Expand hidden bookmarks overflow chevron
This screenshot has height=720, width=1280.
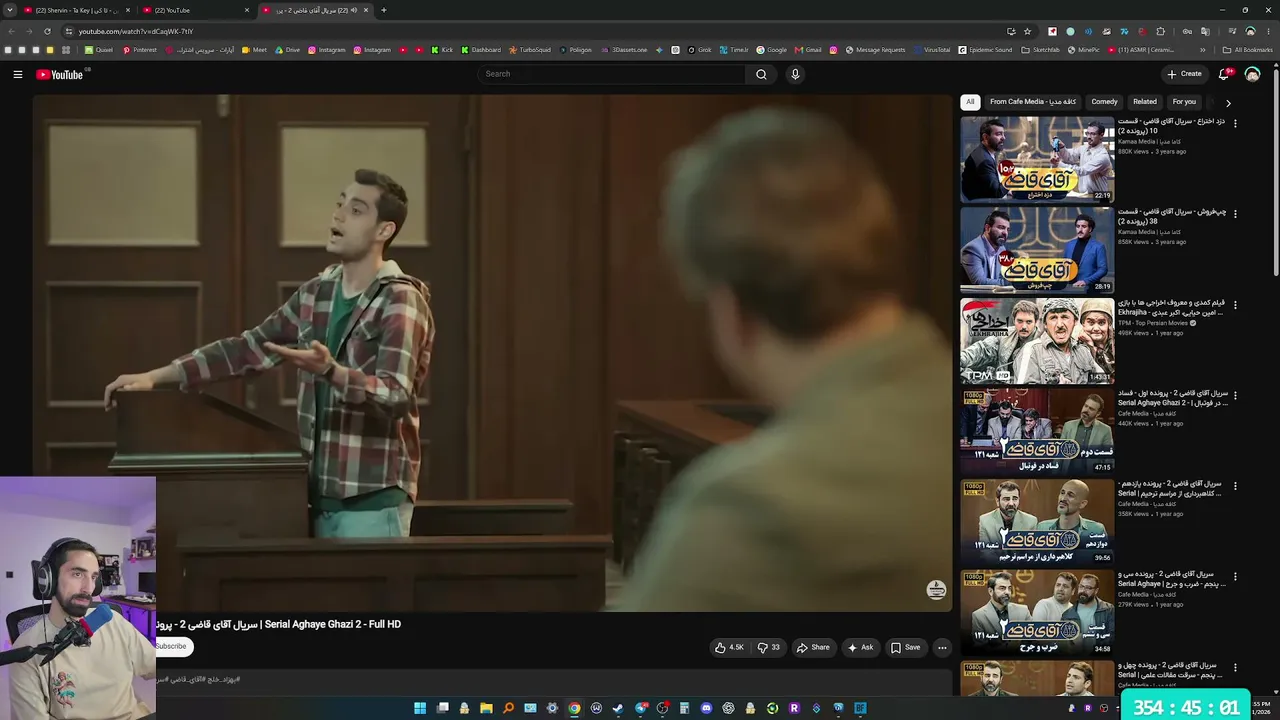click(1203, 50)
